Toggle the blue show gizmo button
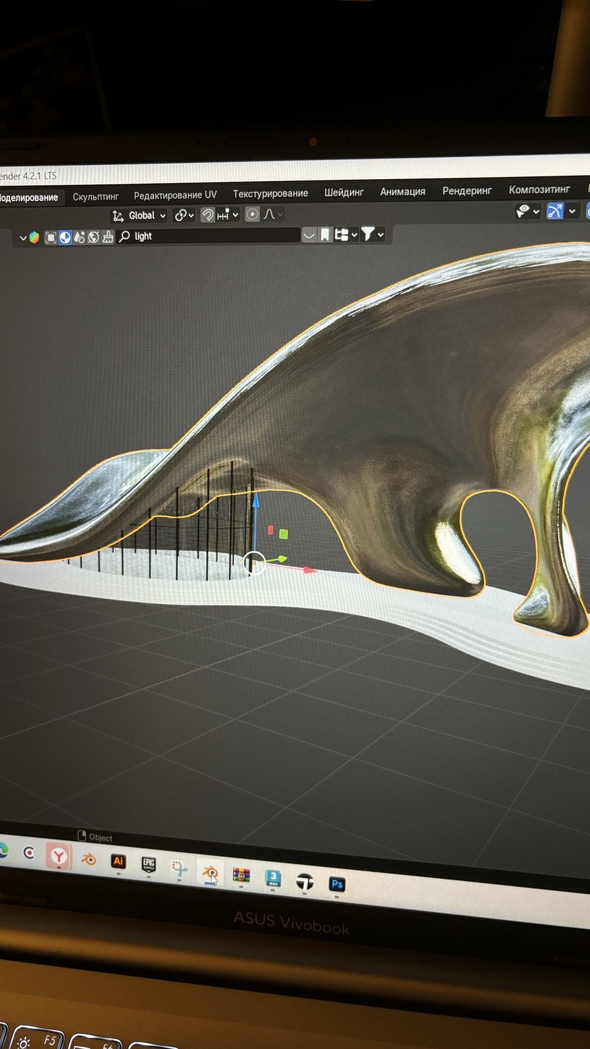This screenshot has height=1049, width=590. 555,211
